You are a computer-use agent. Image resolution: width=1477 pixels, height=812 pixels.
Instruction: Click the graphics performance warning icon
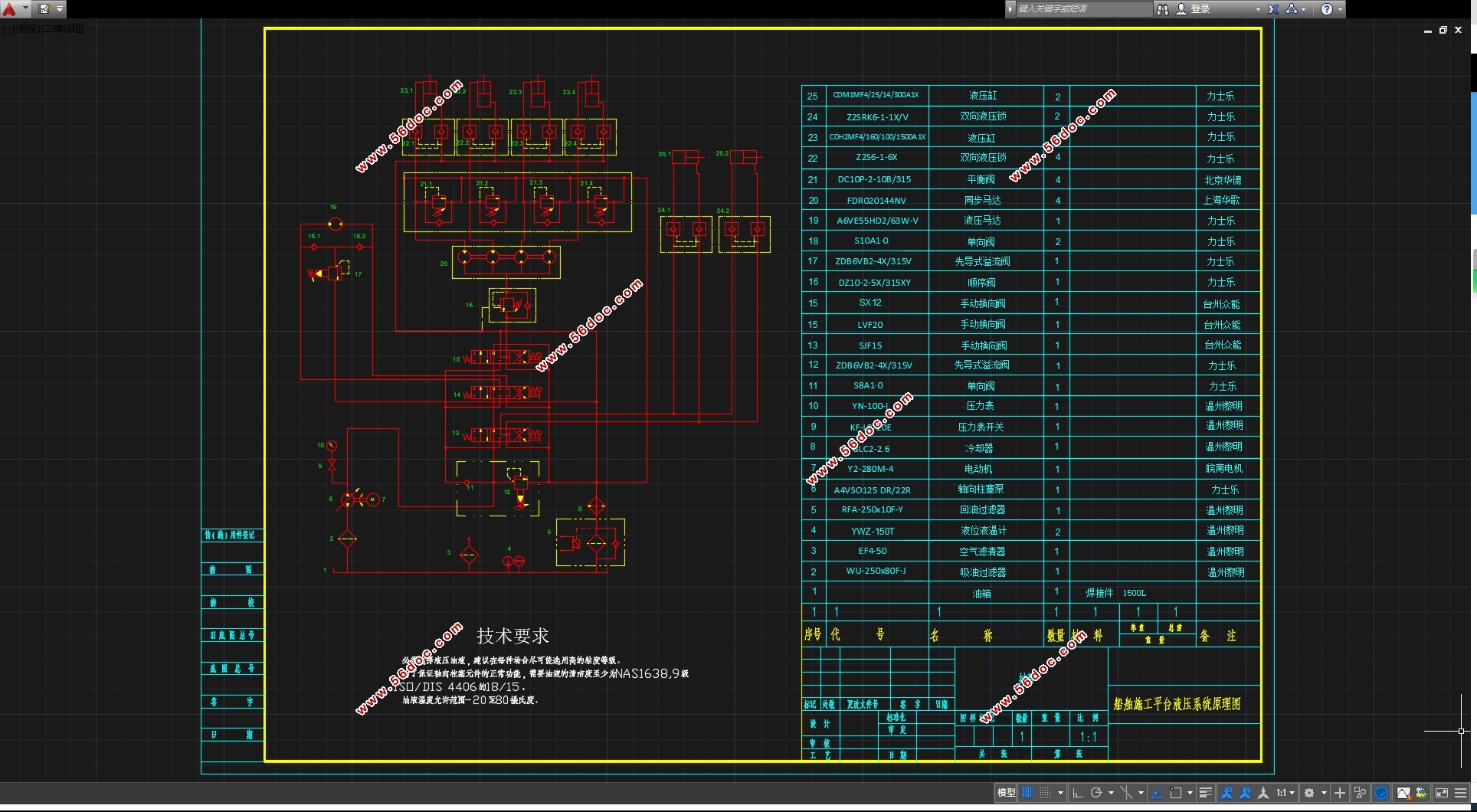pyautogui.click(x=1403, y=793)
